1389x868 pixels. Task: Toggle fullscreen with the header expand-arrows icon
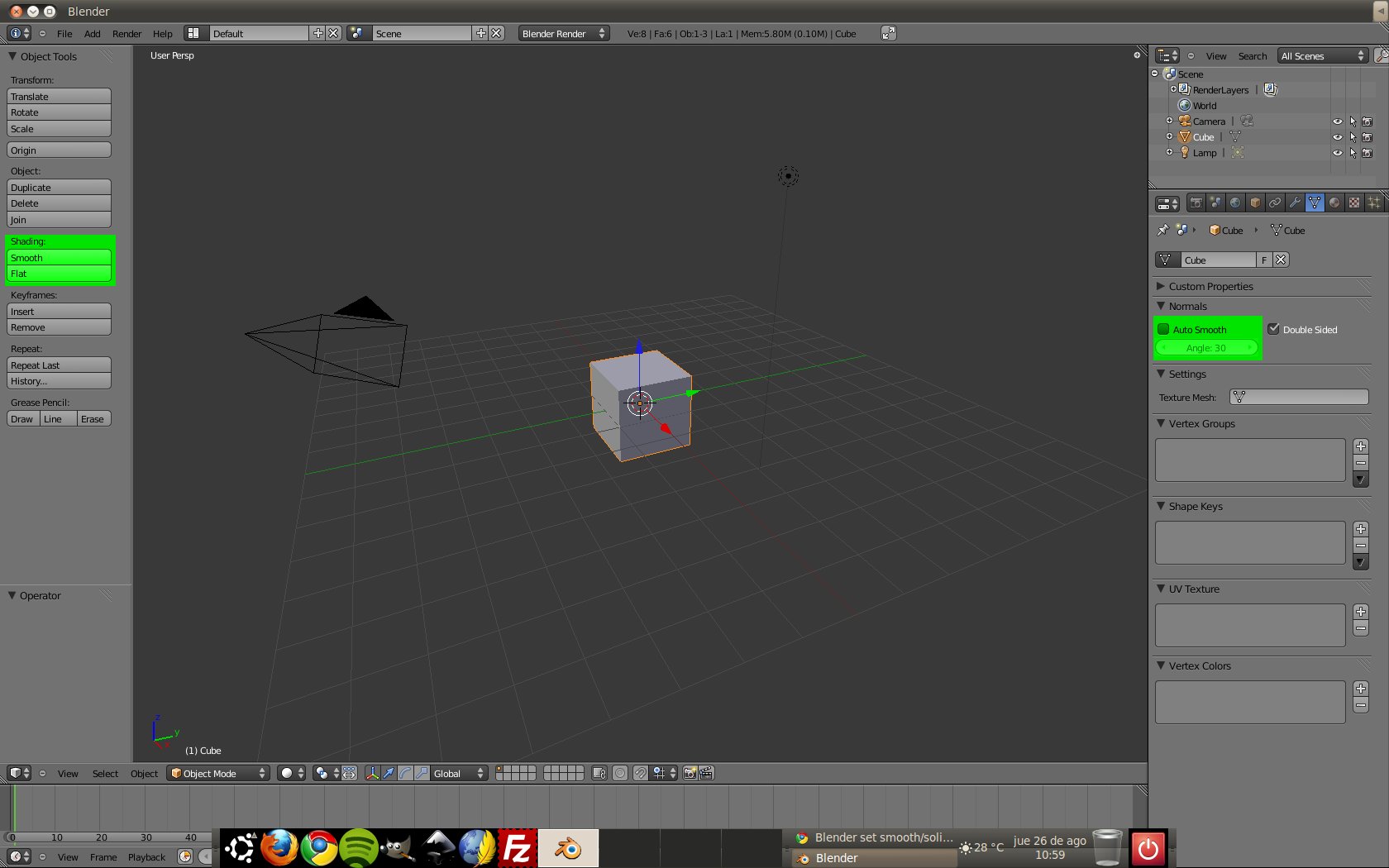[x=889, y=33]
